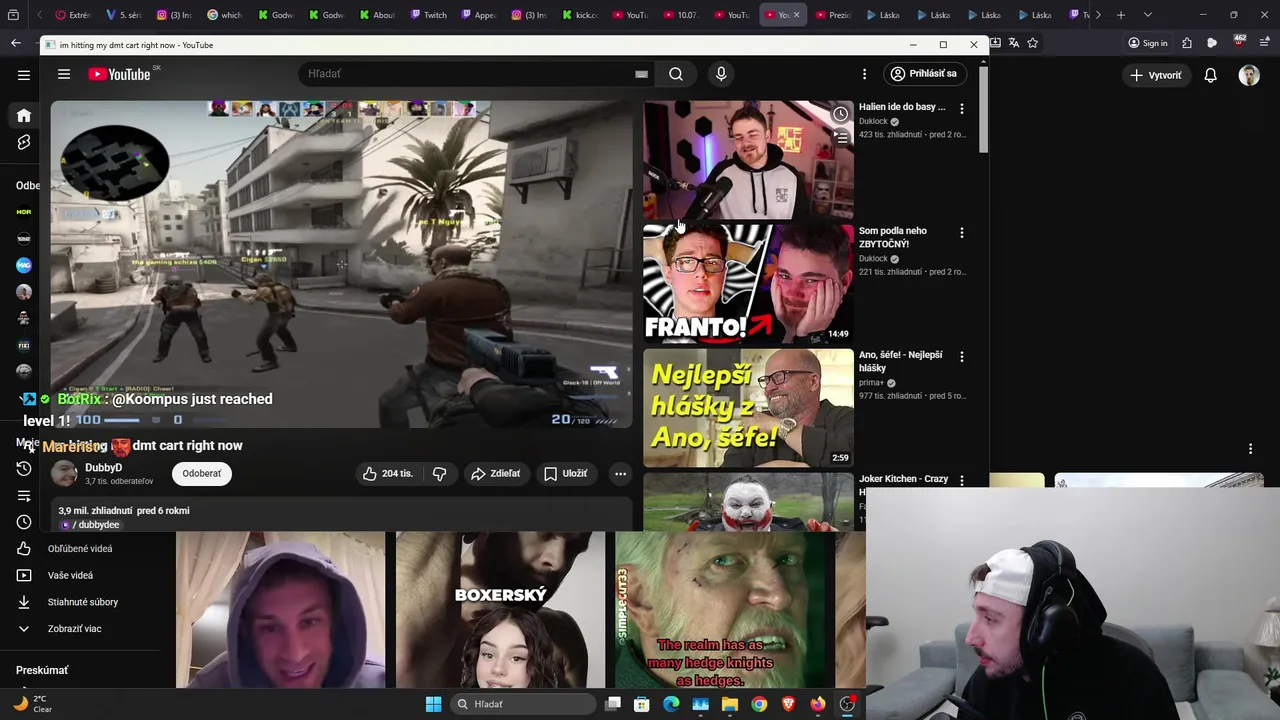Bookmark page with star icon in address bar
The height and width of the screenshot is (720, 1280).
coord(1033,43)
